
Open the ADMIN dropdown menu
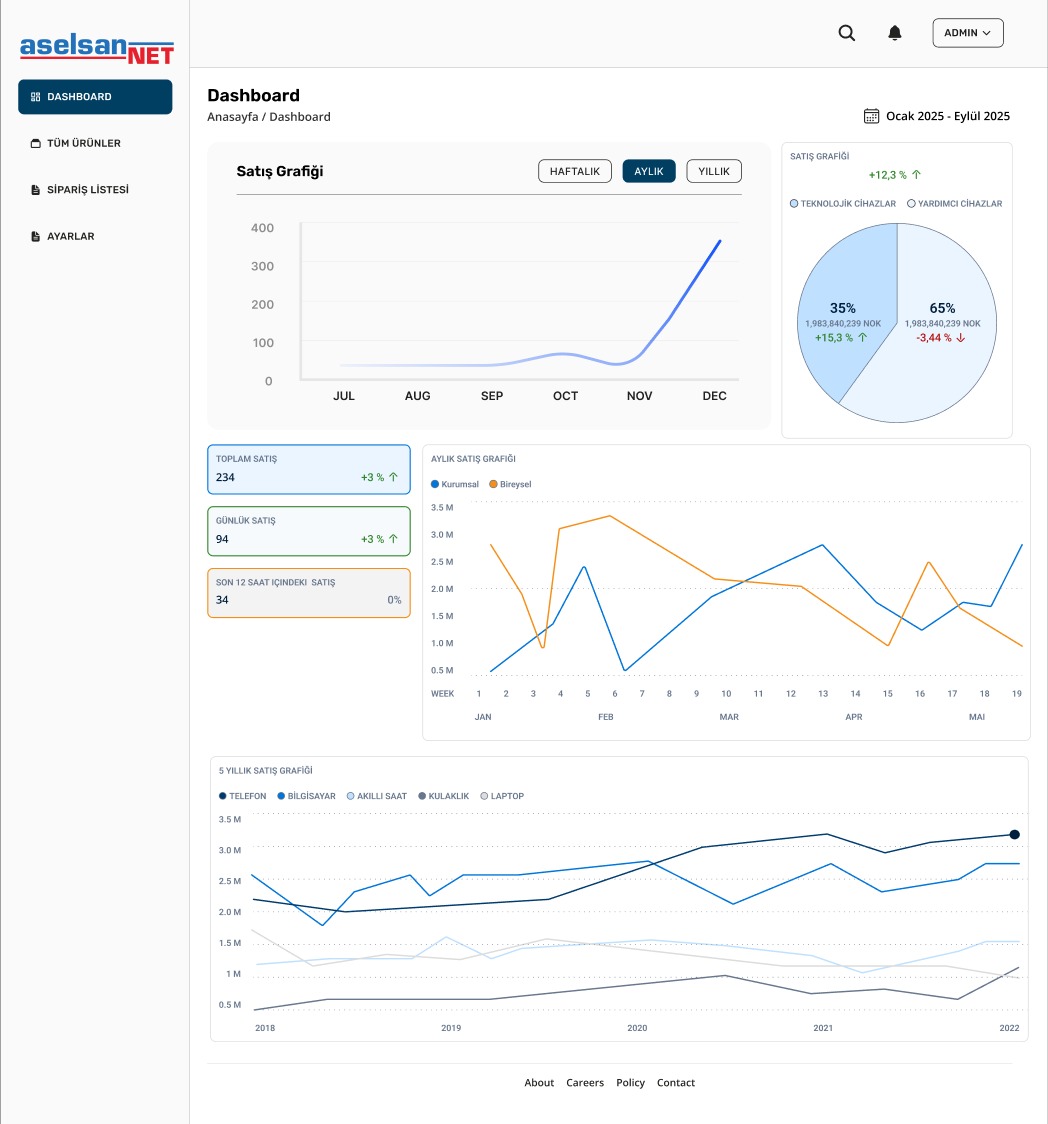click(967, 33)
